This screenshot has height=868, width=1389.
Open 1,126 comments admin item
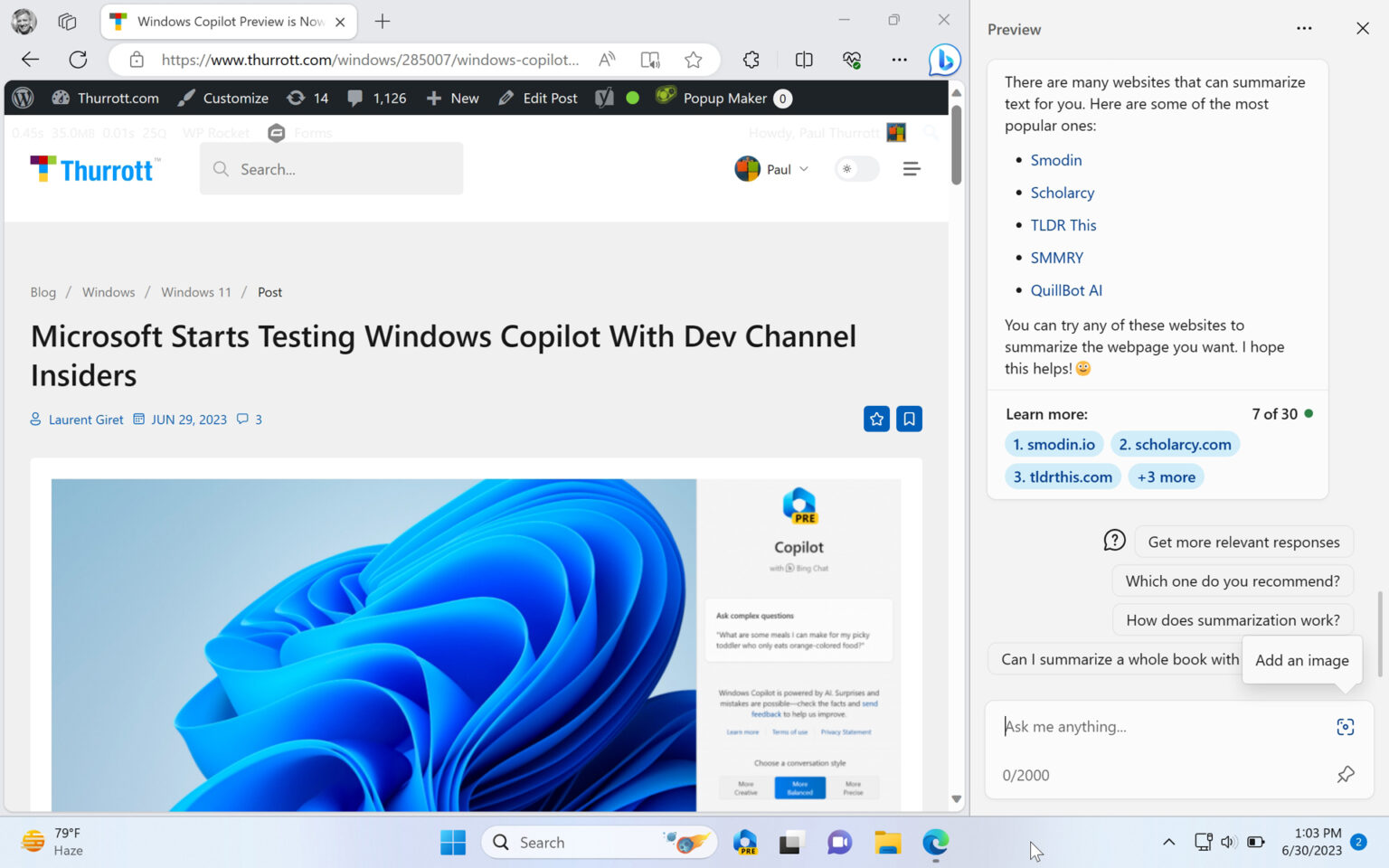coord(377,98)
